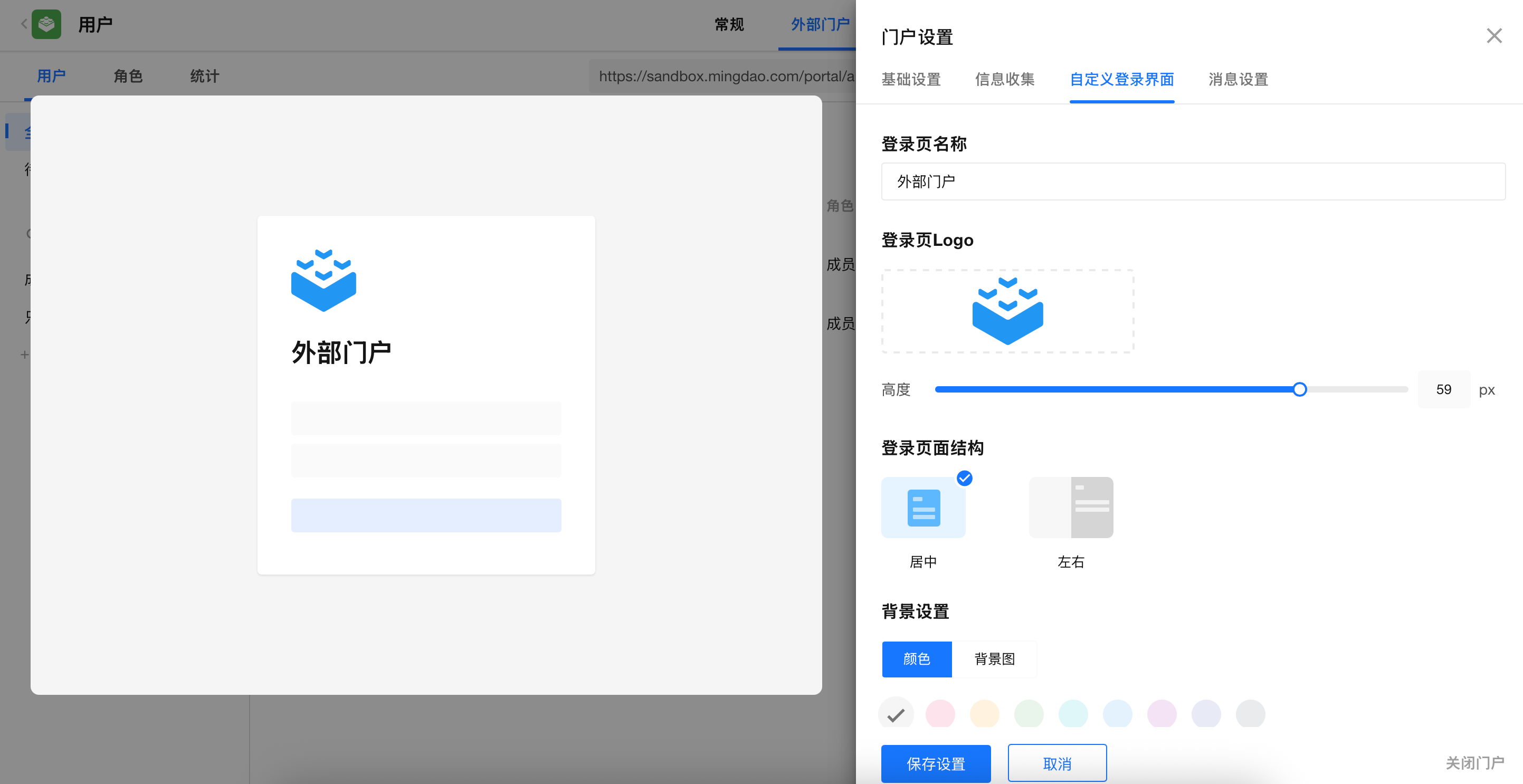Click the 关闭门户 link
Screen dimensions: 1523x784
pyautogui.click(x=1474, y=763)
